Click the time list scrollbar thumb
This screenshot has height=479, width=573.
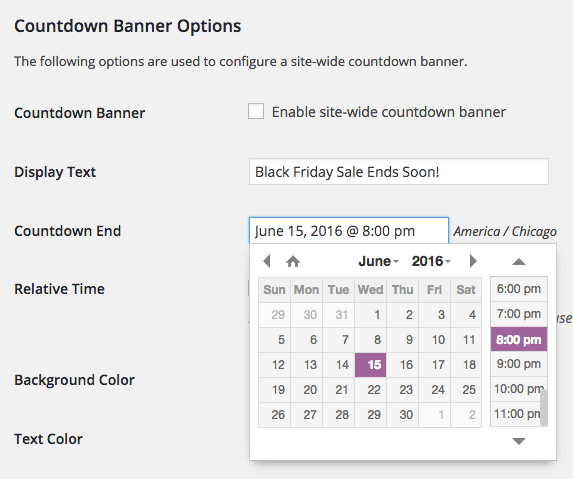(543, 407)
